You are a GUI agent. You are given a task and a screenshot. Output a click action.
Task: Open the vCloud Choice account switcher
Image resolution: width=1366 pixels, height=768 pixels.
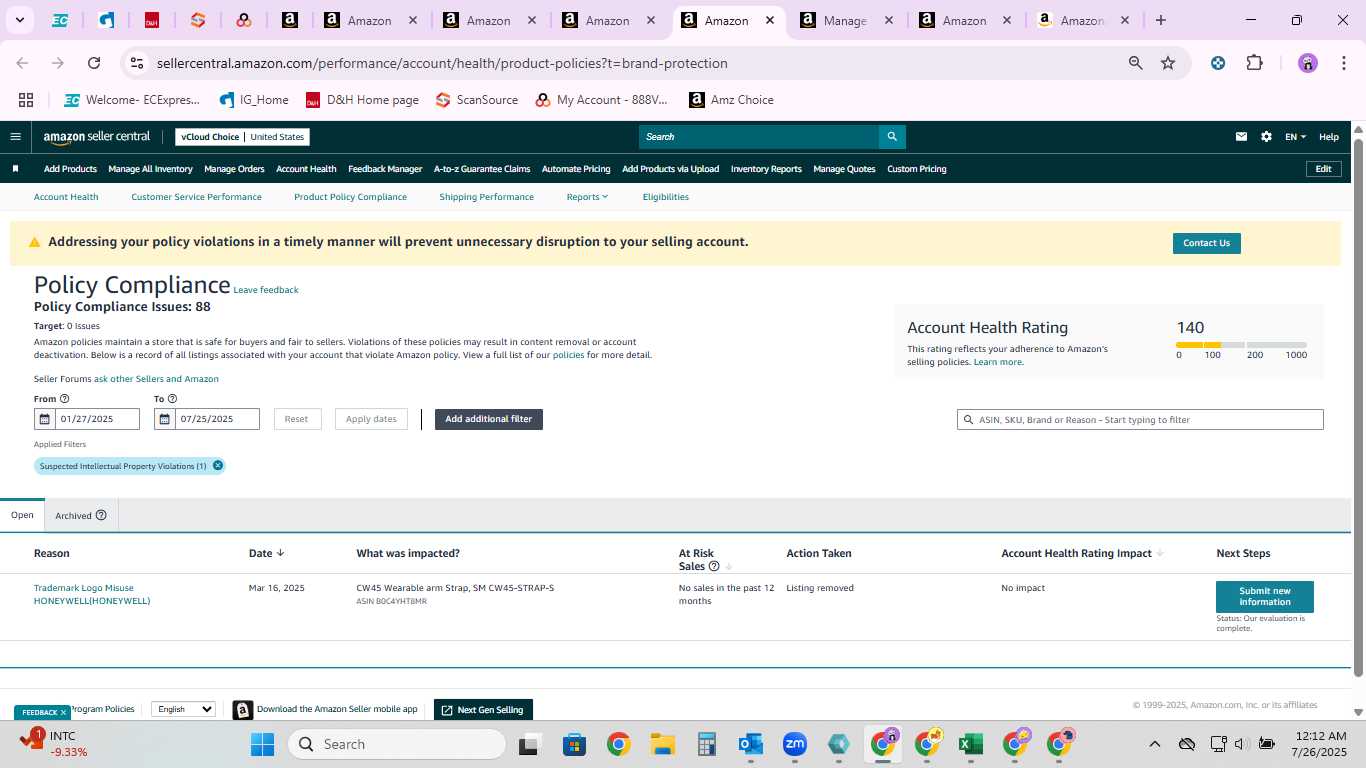(242, 137)
